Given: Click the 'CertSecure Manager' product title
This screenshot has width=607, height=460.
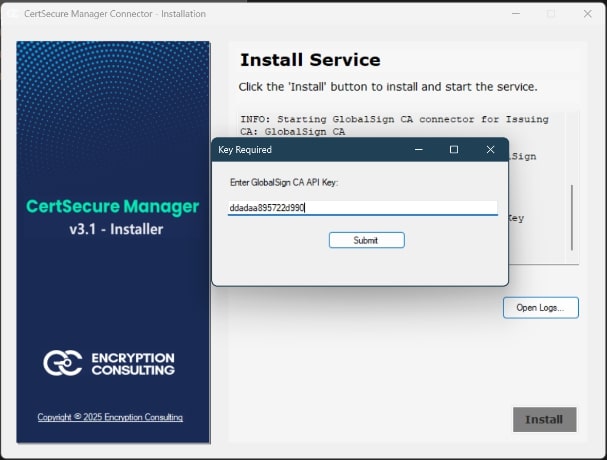Looking at the screenshot, I should [x=113, y=206].
